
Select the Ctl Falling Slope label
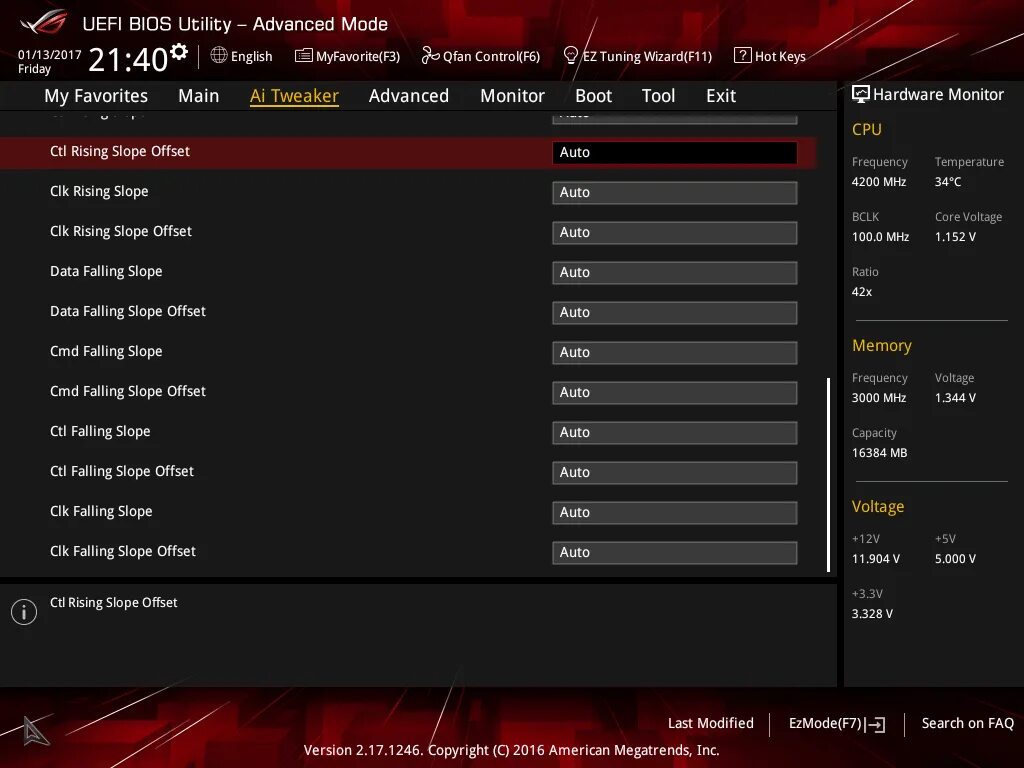100,432
